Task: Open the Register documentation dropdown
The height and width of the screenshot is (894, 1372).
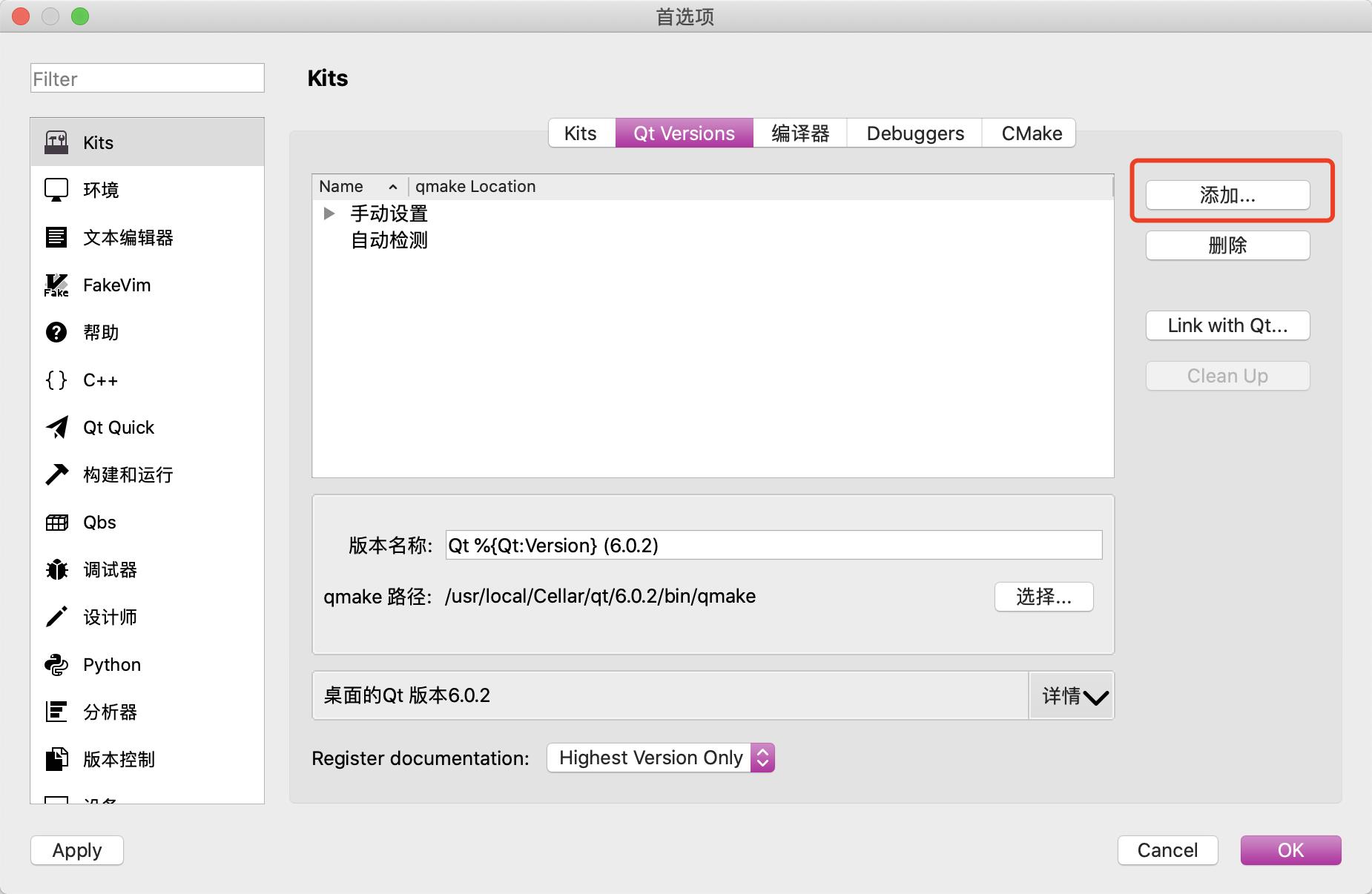Action: [661, 758]
